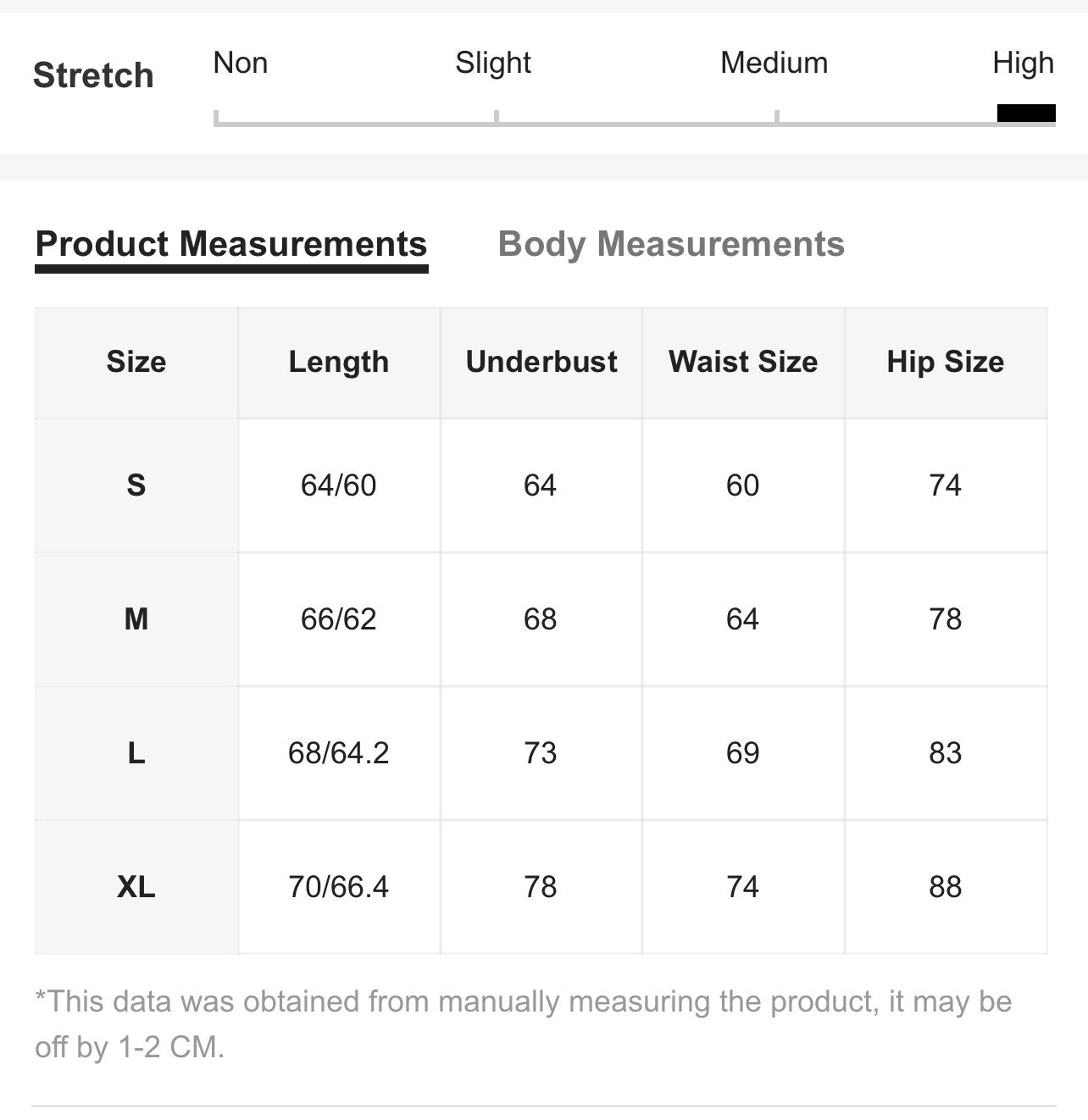The width and height of the screenshot is (1088, 1120).
Task: Click the XL size row label
Action: click(136, 887)
